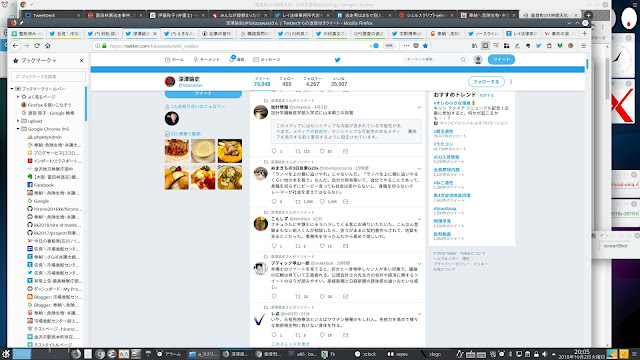Open the page actions three-dot menu in address bar
The width and height of the screenshot is (640, 360).
click(406, 46)
